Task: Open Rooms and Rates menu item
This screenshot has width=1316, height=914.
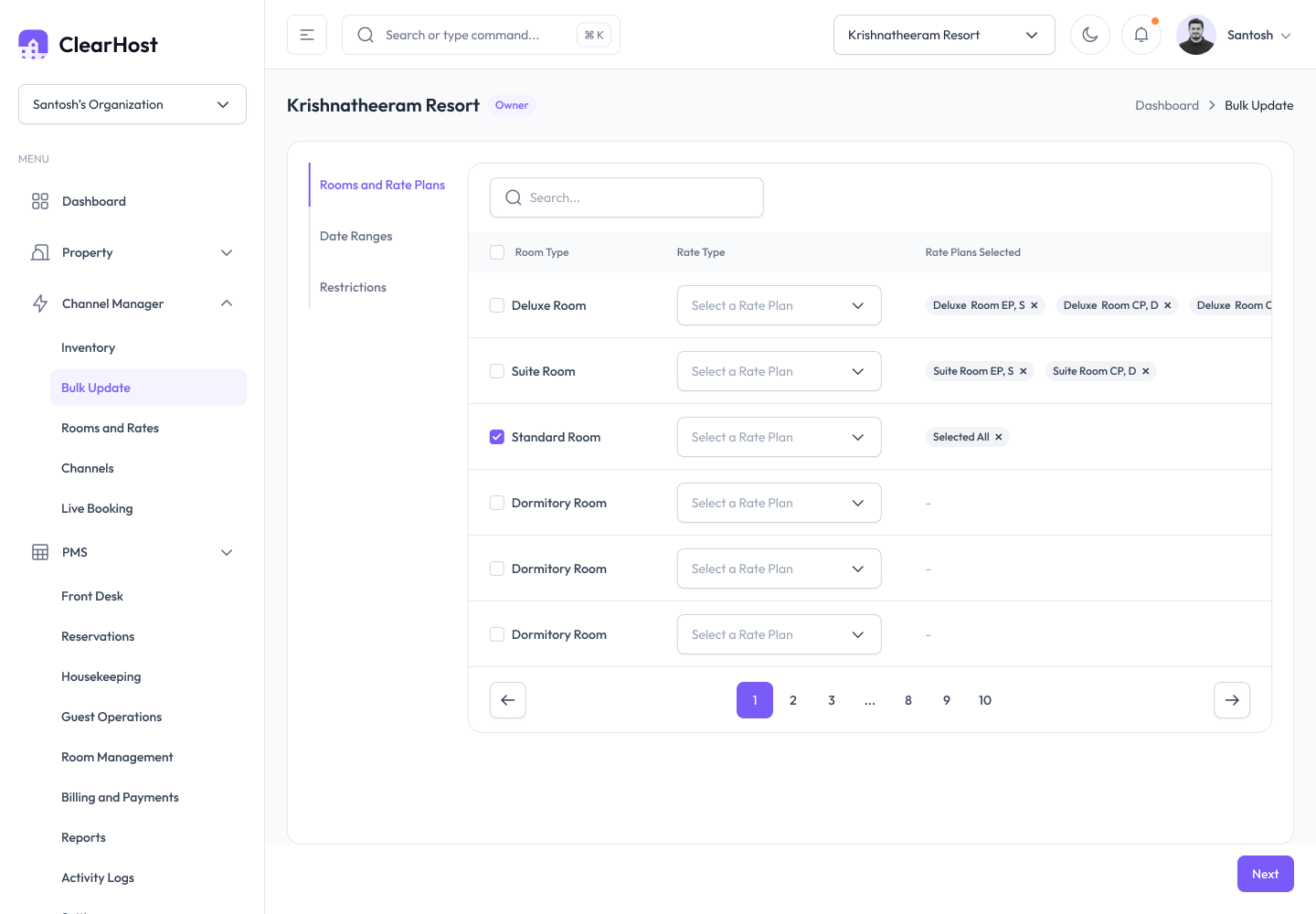Action: [x=110, y=428]
